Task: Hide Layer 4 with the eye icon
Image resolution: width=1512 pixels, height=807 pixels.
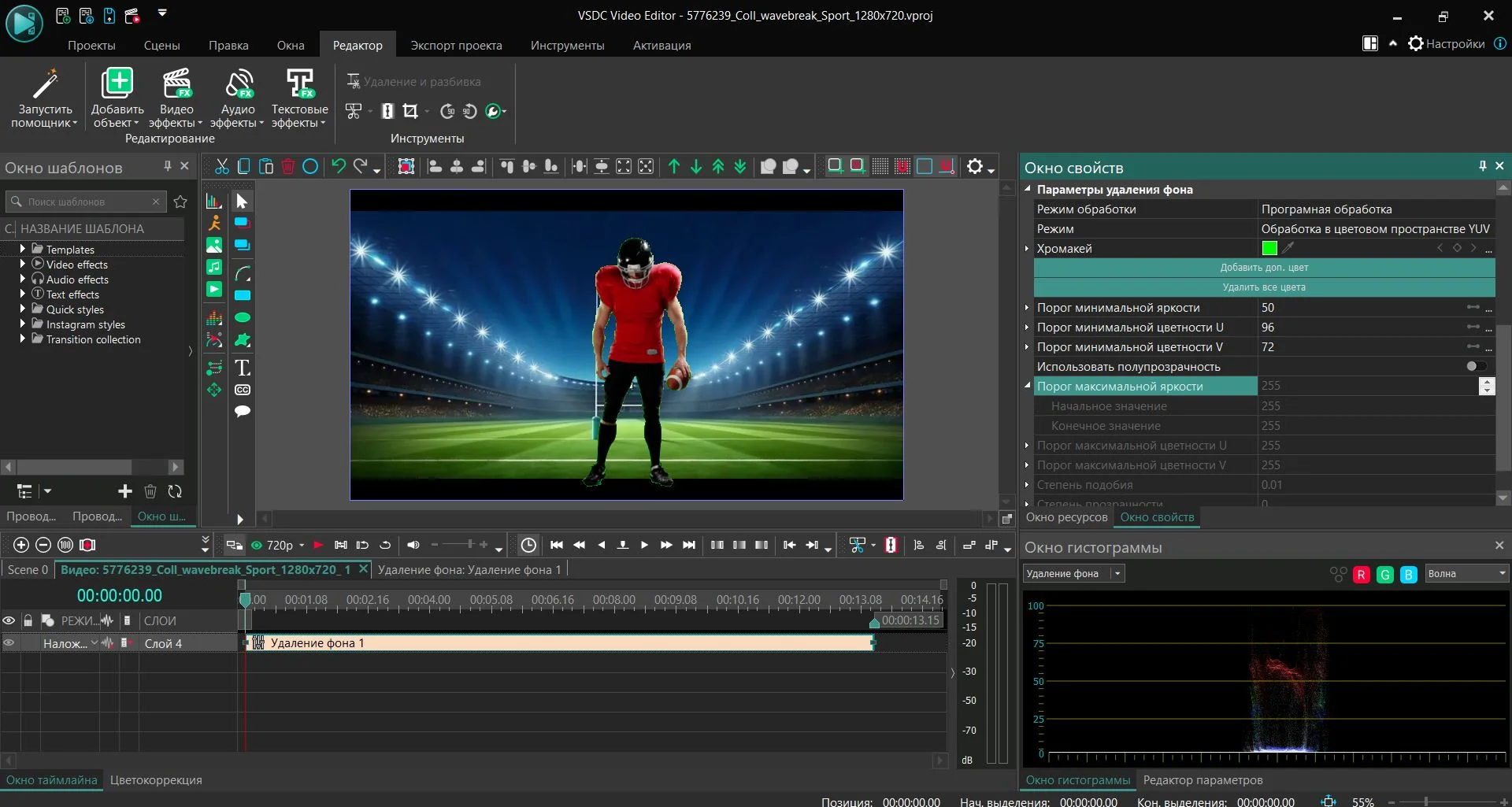Action: pos(9,643)
